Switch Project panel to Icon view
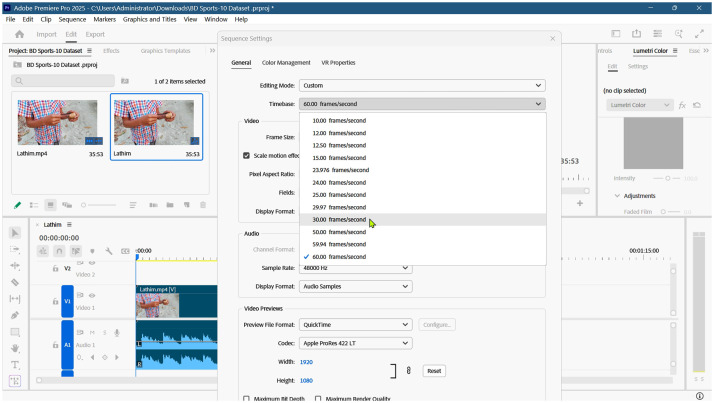714x403 pixels. [51, 205]
